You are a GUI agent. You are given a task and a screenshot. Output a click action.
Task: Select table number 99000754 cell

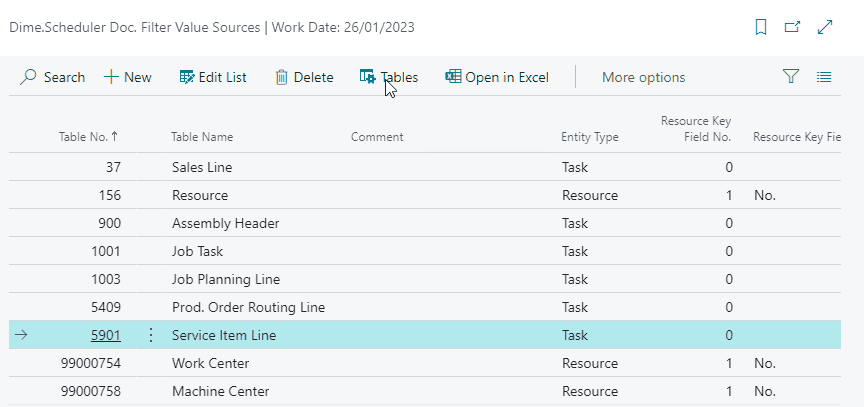(x=91, y=363)
